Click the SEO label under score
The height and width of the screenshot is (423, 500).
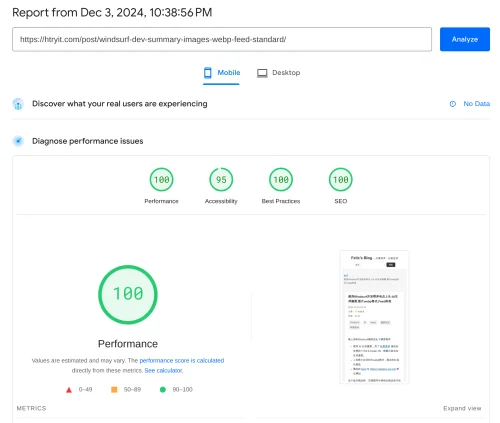[x=341, y=201]
